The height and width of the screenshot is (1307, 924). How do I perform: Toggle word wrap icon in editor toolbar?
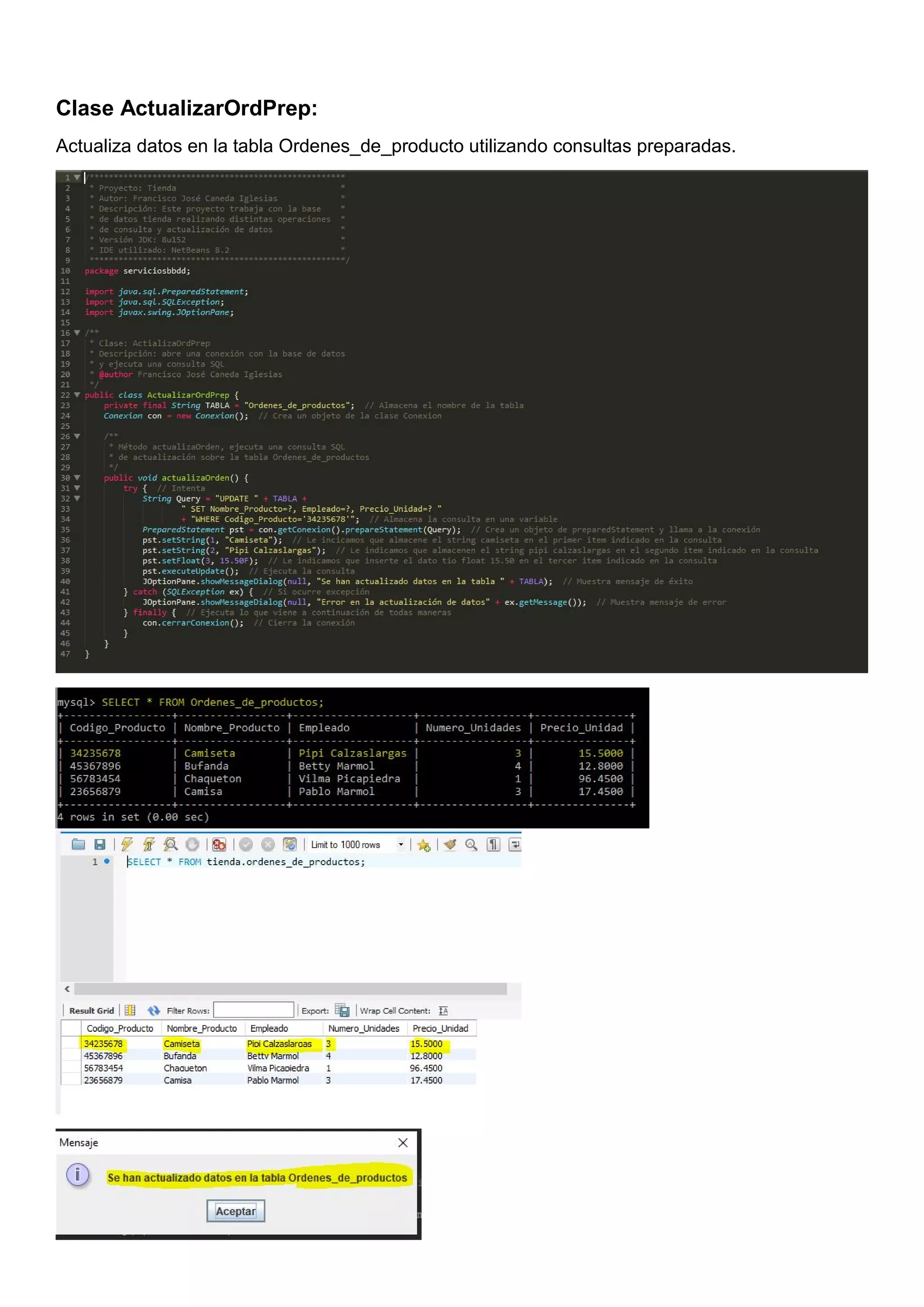pyautogui.click(x=514, y=845)
